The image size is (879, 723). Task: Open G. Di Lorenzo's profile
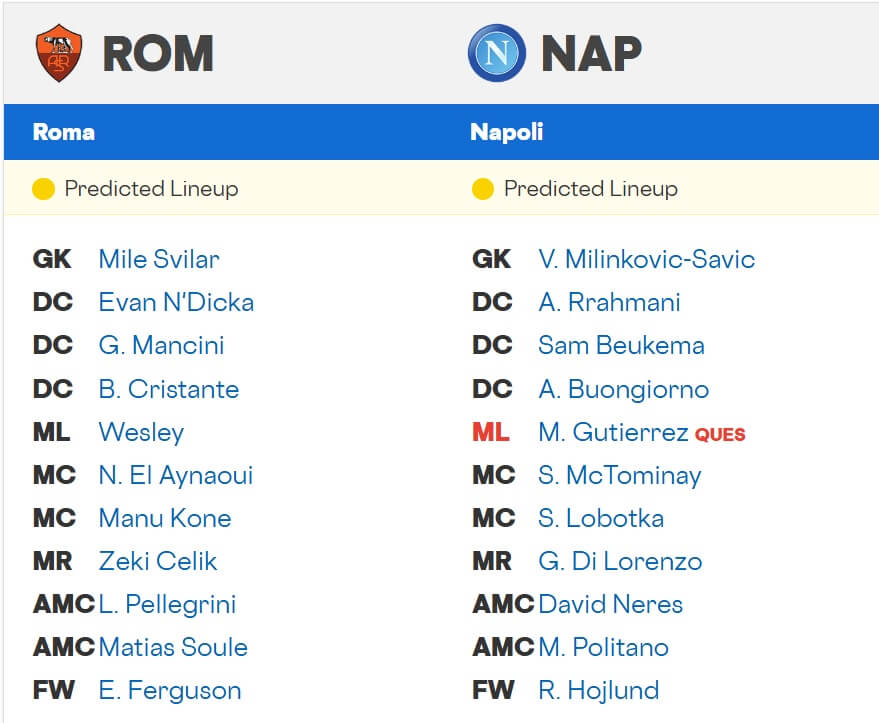tap(622, 561)
